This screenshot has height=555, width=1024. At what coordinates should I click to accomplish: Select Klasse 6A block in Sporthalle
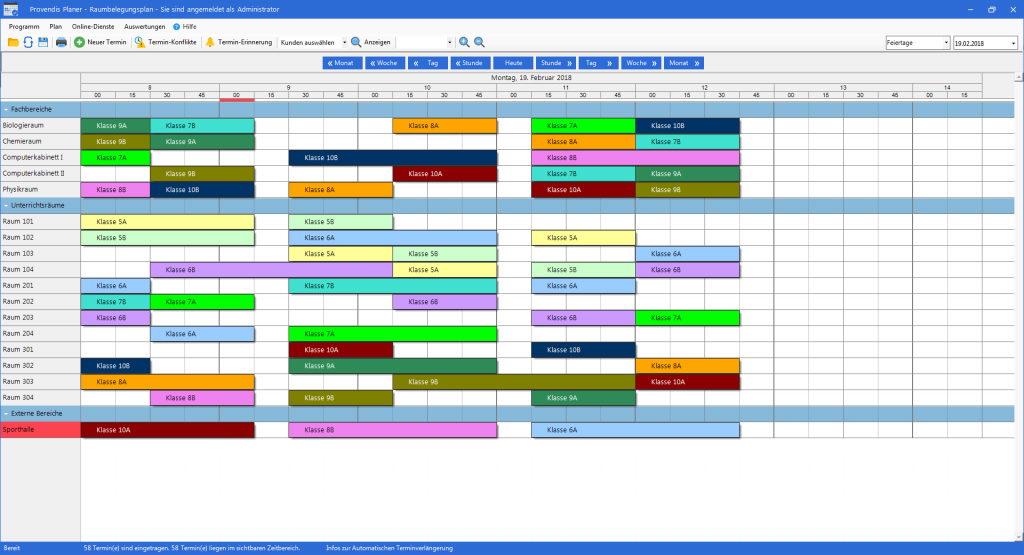(x=635, y=430)
